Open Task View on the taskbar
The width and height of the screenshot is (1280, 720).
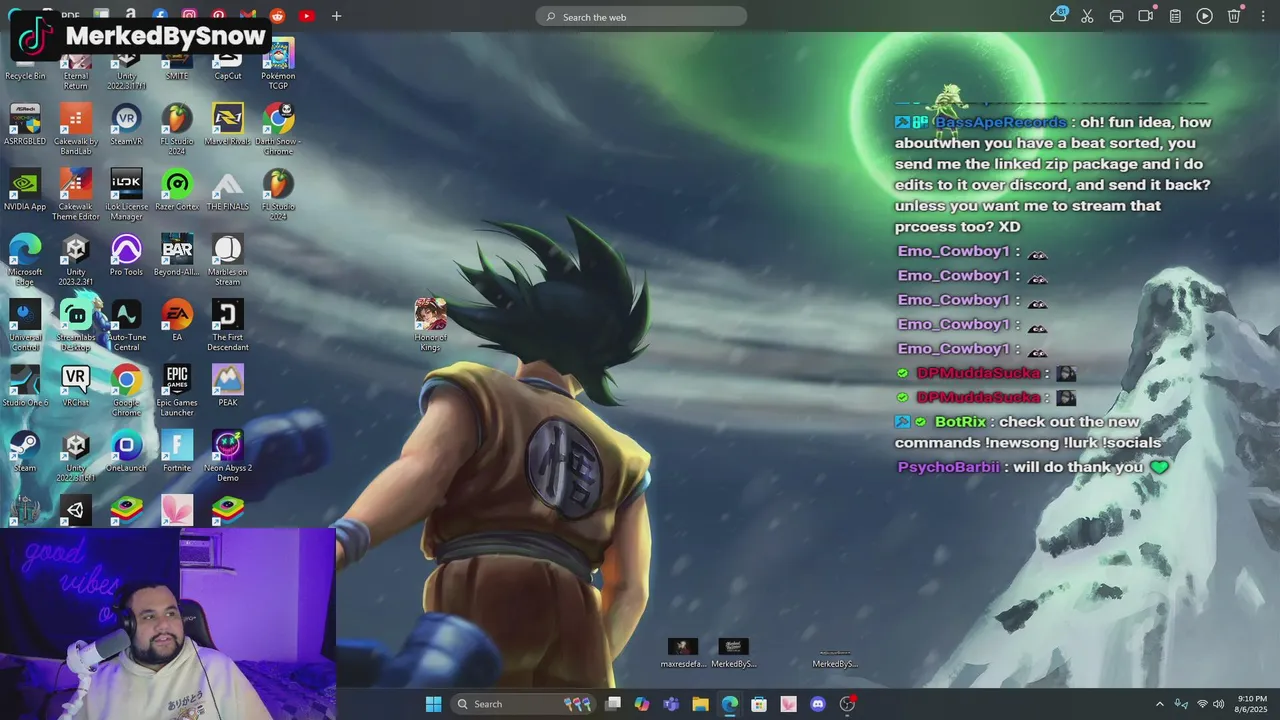click(x=613, y=704)
